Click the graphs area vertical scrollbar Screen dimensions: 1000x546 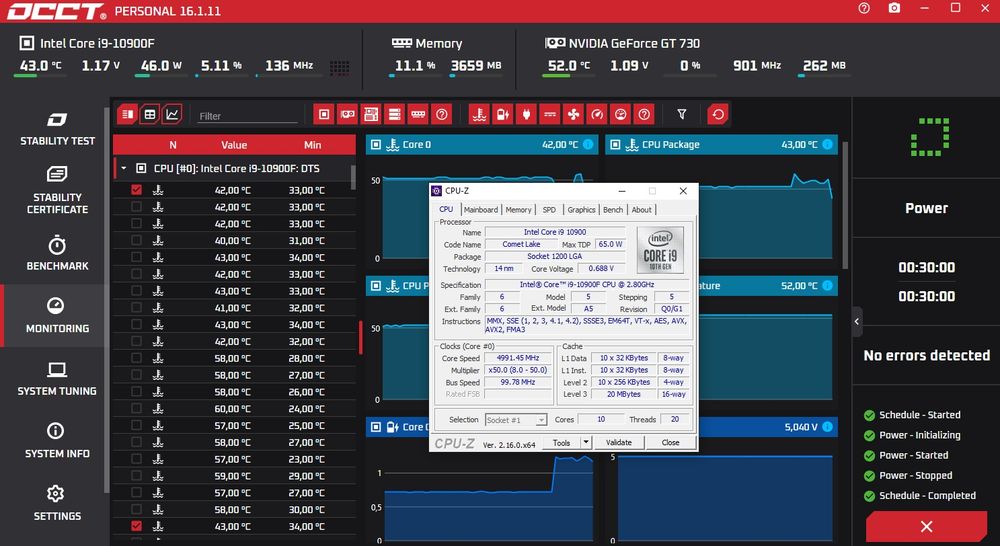[846, 204]
